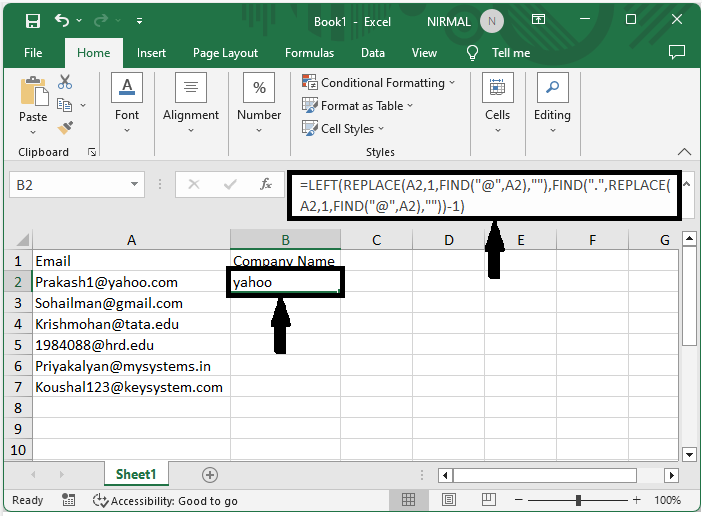
Task: Expand the Conditional Formatting dropdown
Action: [379, 83]
